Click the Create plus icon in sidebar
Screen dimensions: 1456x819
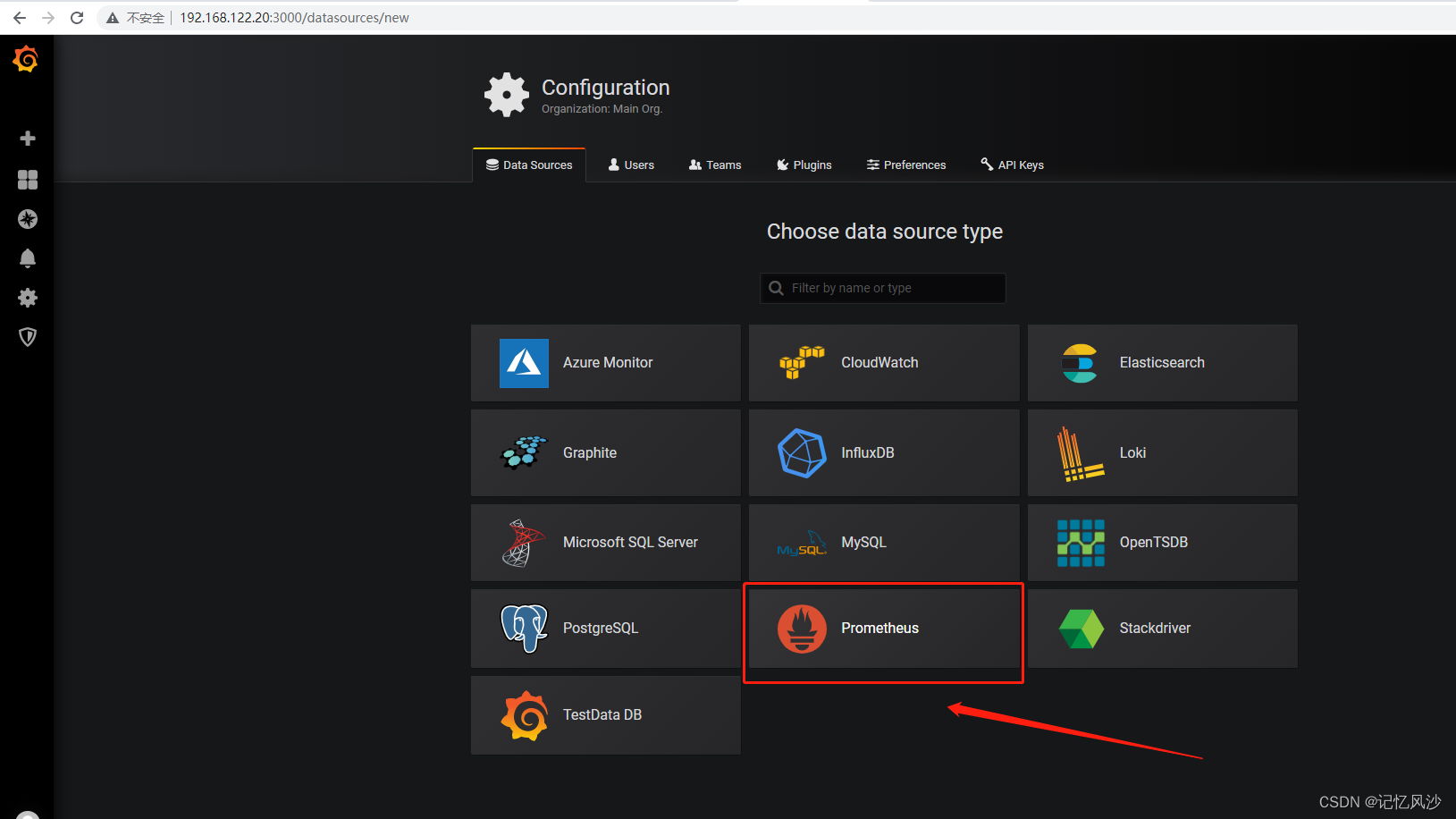pos(28,139)
